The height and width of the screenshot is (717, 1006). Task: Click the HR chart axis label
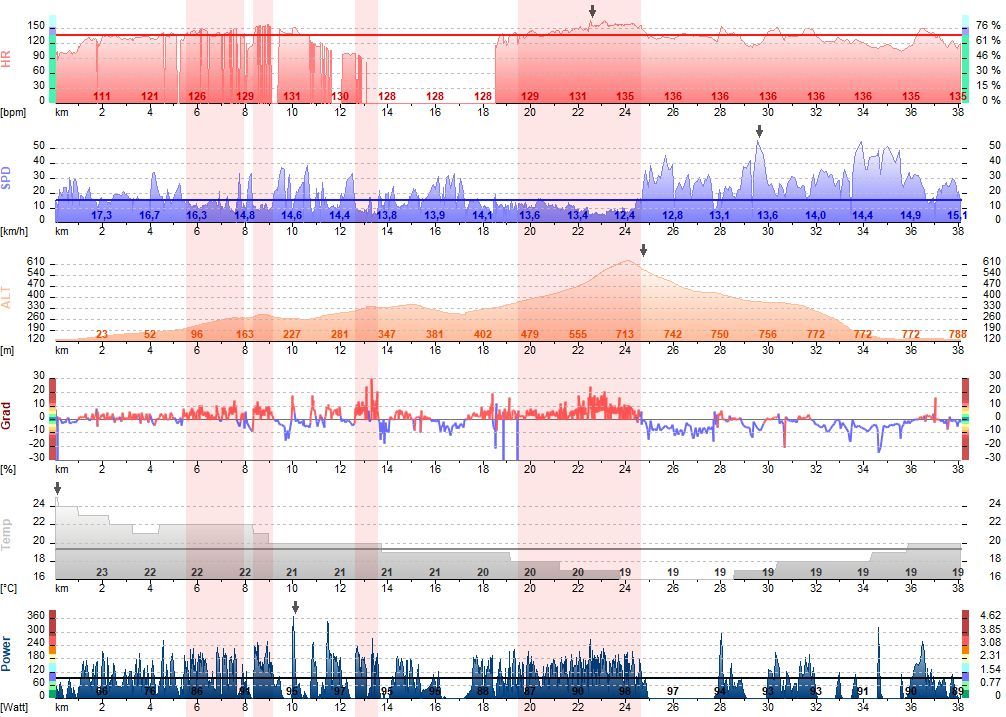tap(7, 60)
